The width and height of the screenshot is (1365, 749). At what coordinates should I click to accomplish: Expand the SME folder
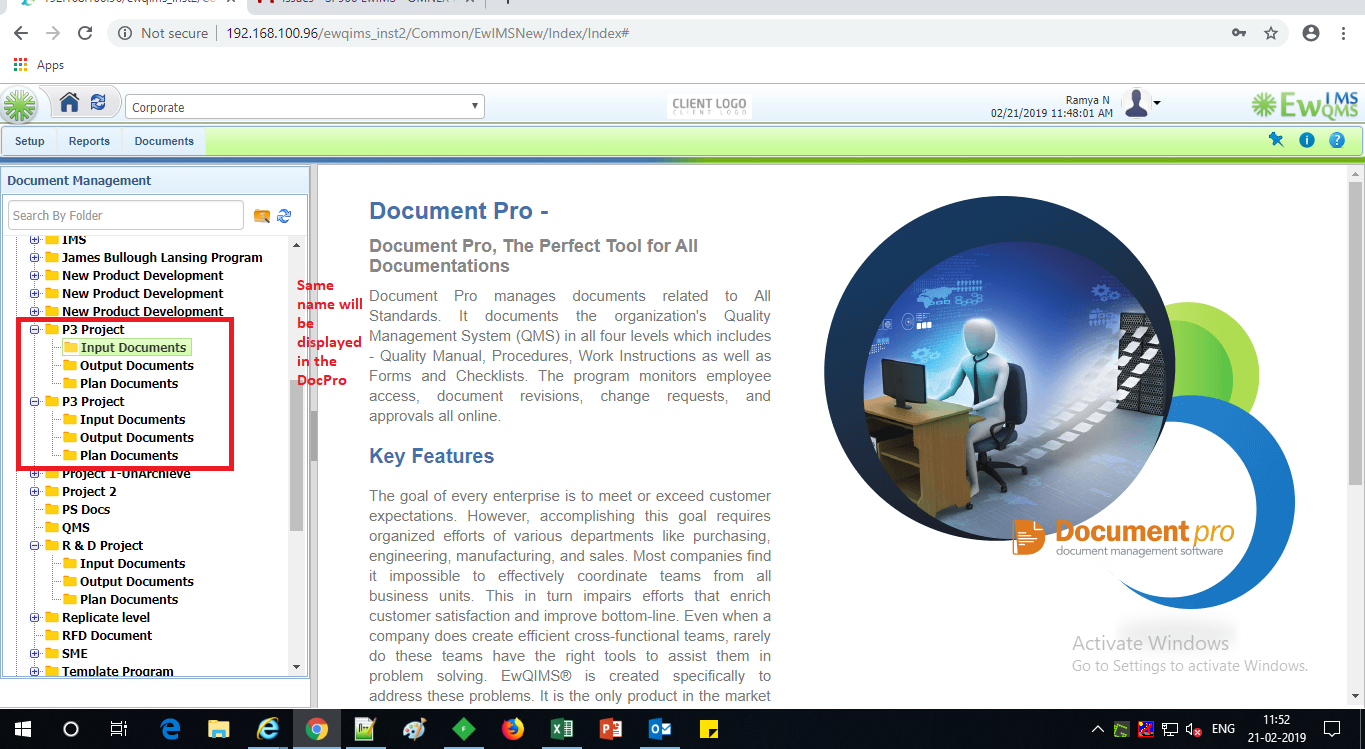tap(35, 654)
